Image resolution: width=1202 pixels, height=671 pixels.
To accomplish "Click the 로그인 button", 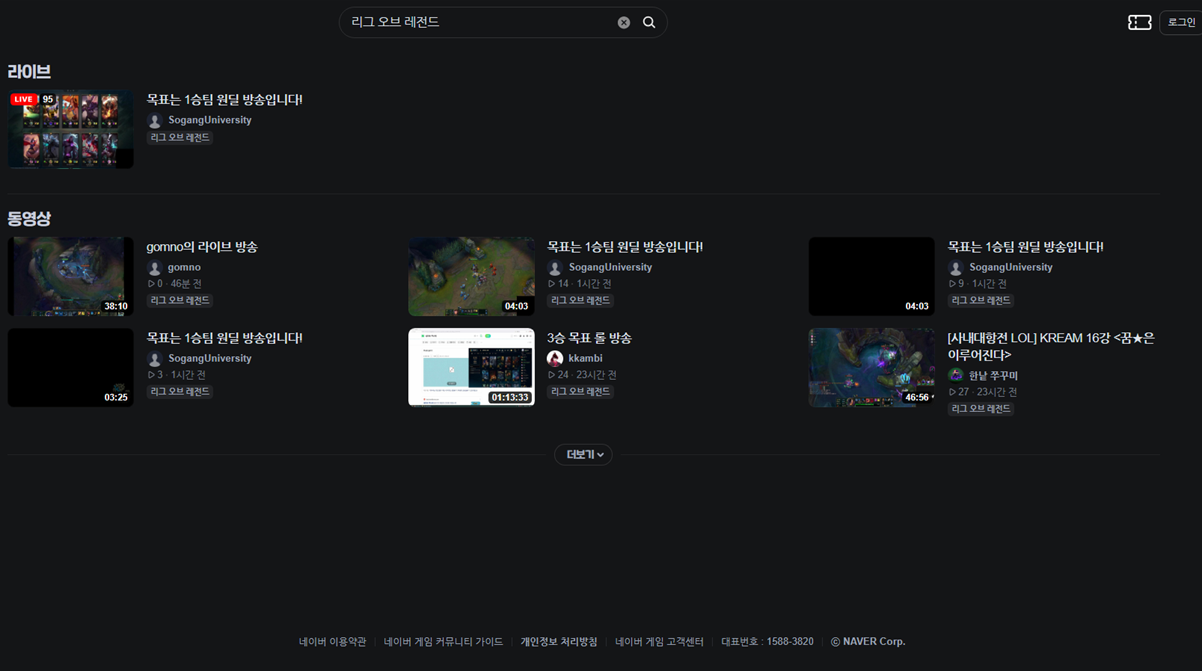I will coord(1181,22).
